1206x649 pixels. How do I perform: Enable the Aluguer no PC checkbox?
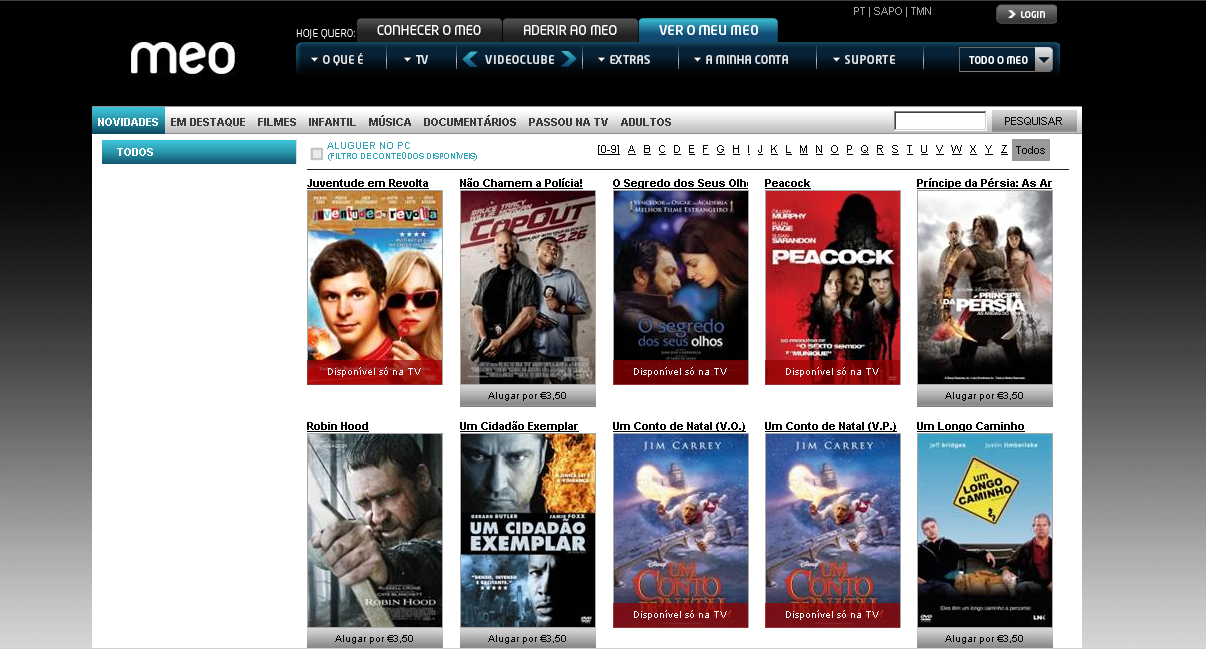316,154
